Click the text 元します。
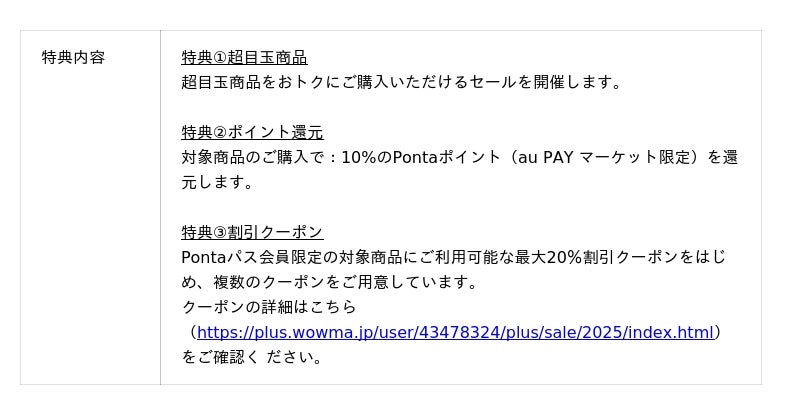800x415 pixels. [217, 182]
